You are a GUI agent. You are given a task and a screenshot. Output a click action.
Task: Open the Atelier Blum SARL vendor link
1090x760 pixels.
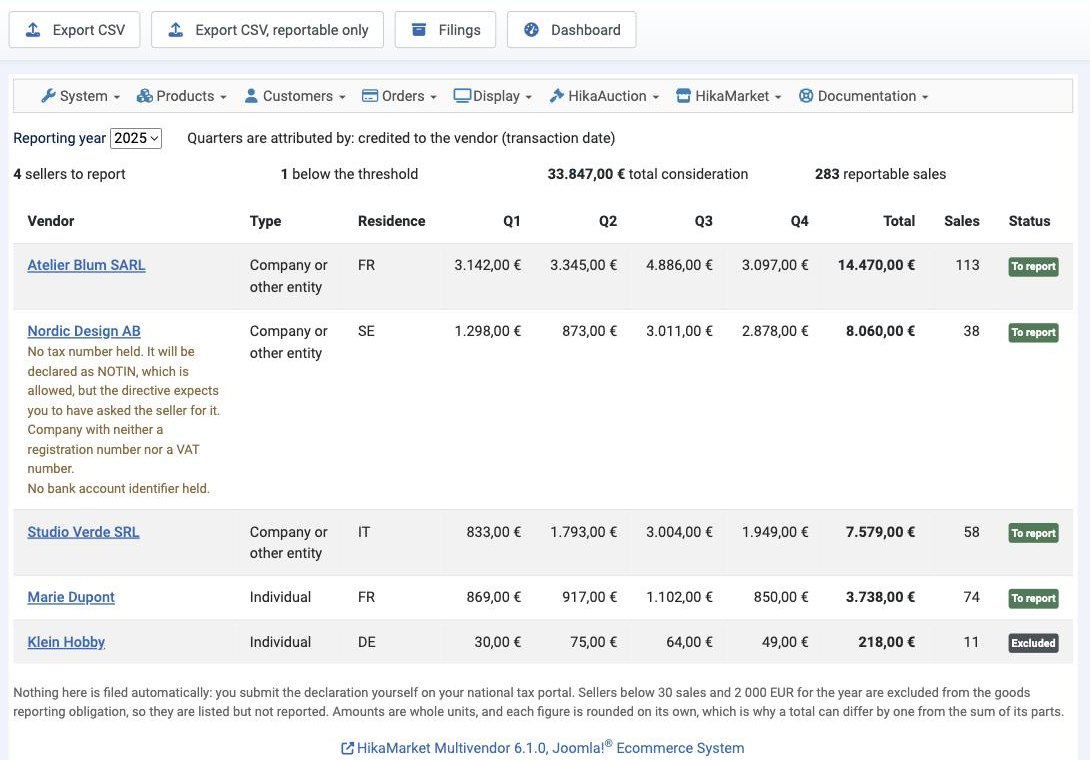click(x=86, y=265)
